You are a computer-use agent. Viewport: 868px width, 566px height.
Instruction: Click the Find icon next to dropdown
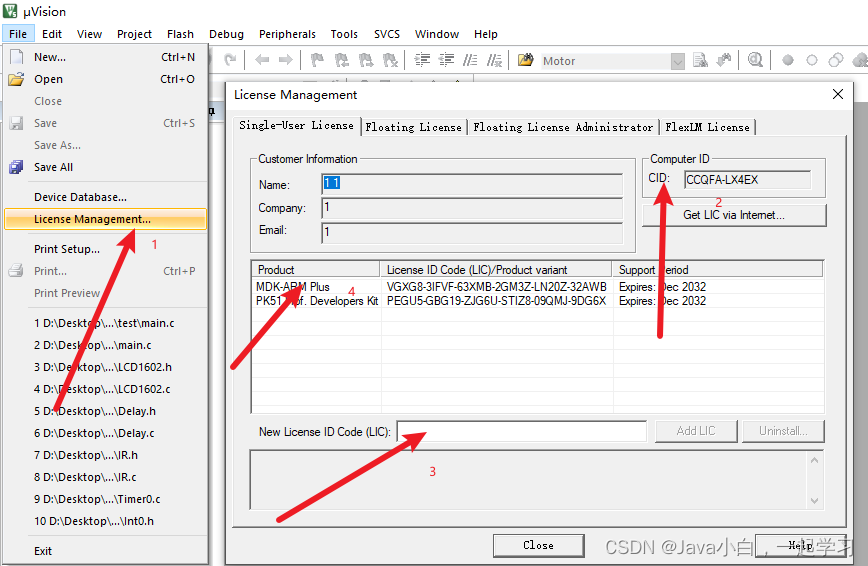click(700, 60)
